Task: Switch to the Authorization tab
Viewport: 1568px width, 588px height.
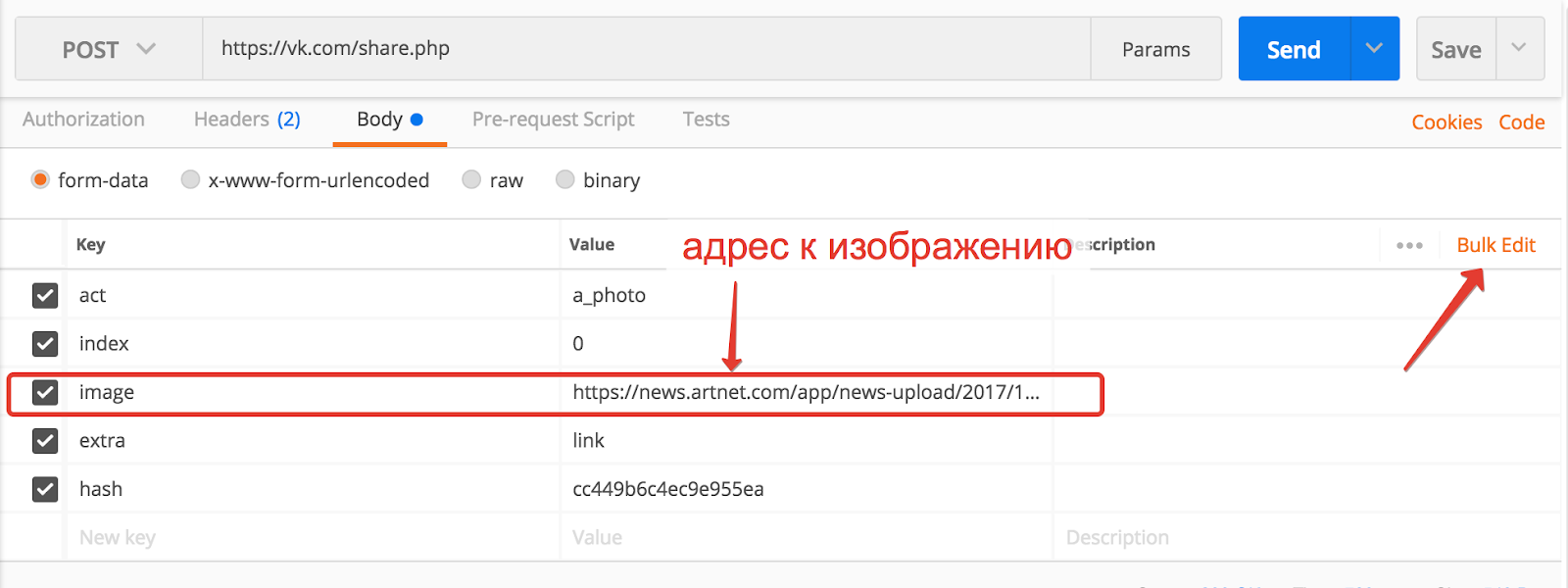Action: tap(83, 120)
